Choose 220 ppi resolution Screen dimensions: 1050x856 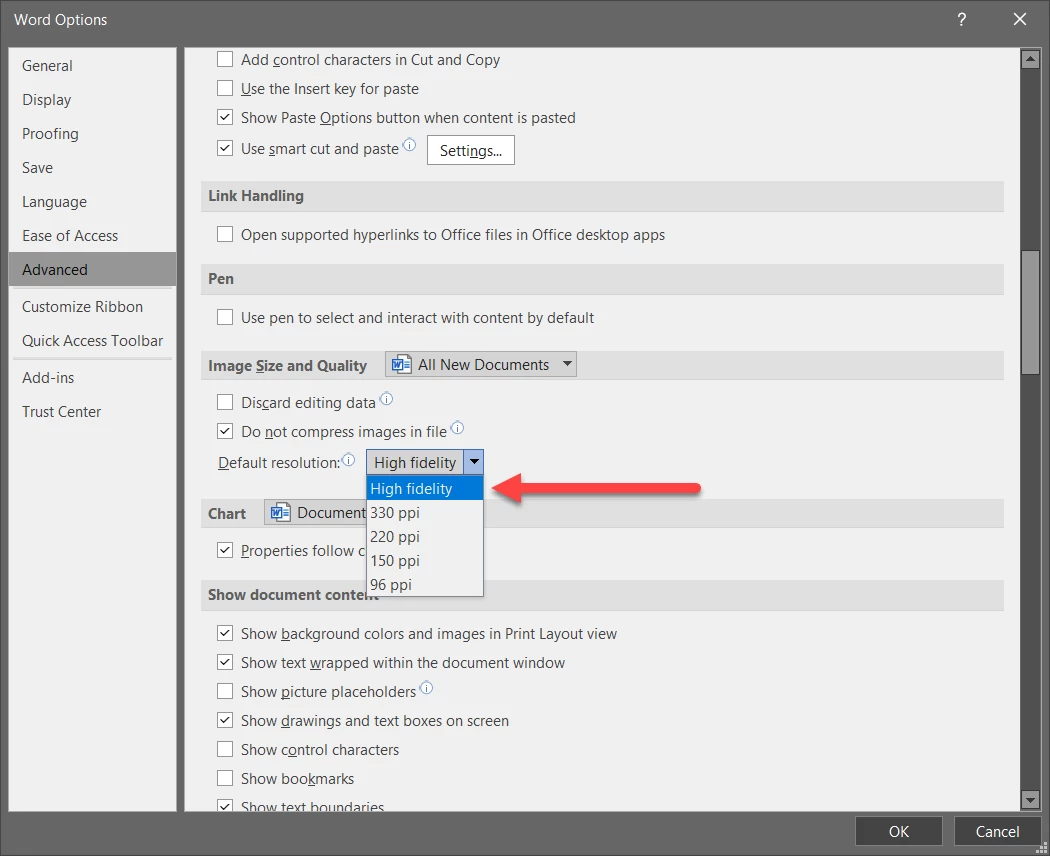click(425, 537)
